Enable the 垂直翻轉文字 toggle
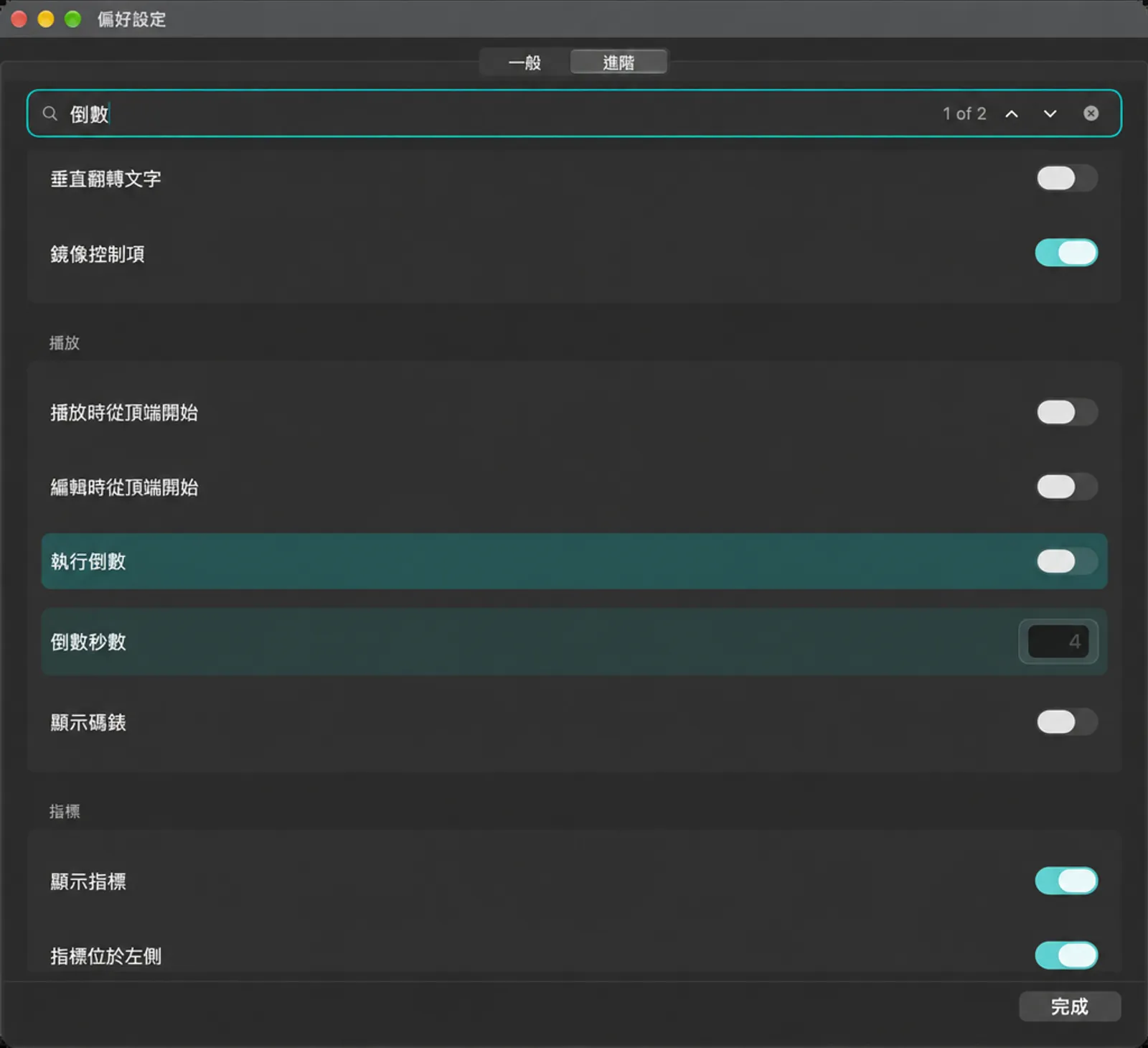Image resolution: width=1148 pixels, height=1048 pixels. pos(1066,178)
